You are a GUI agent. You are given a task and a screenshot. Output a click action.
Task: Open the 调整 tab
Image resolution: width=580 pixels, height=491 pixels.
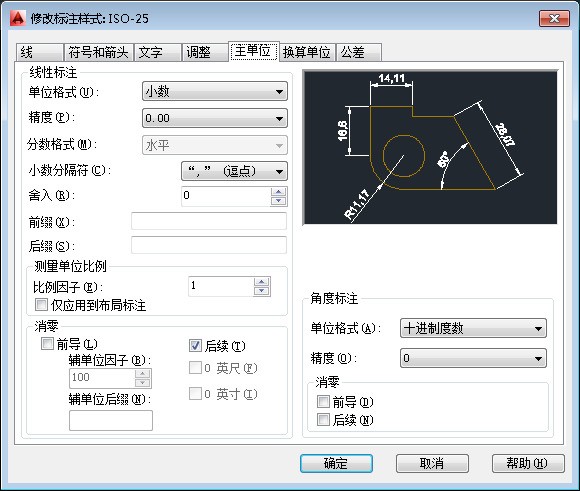(205, 52)
